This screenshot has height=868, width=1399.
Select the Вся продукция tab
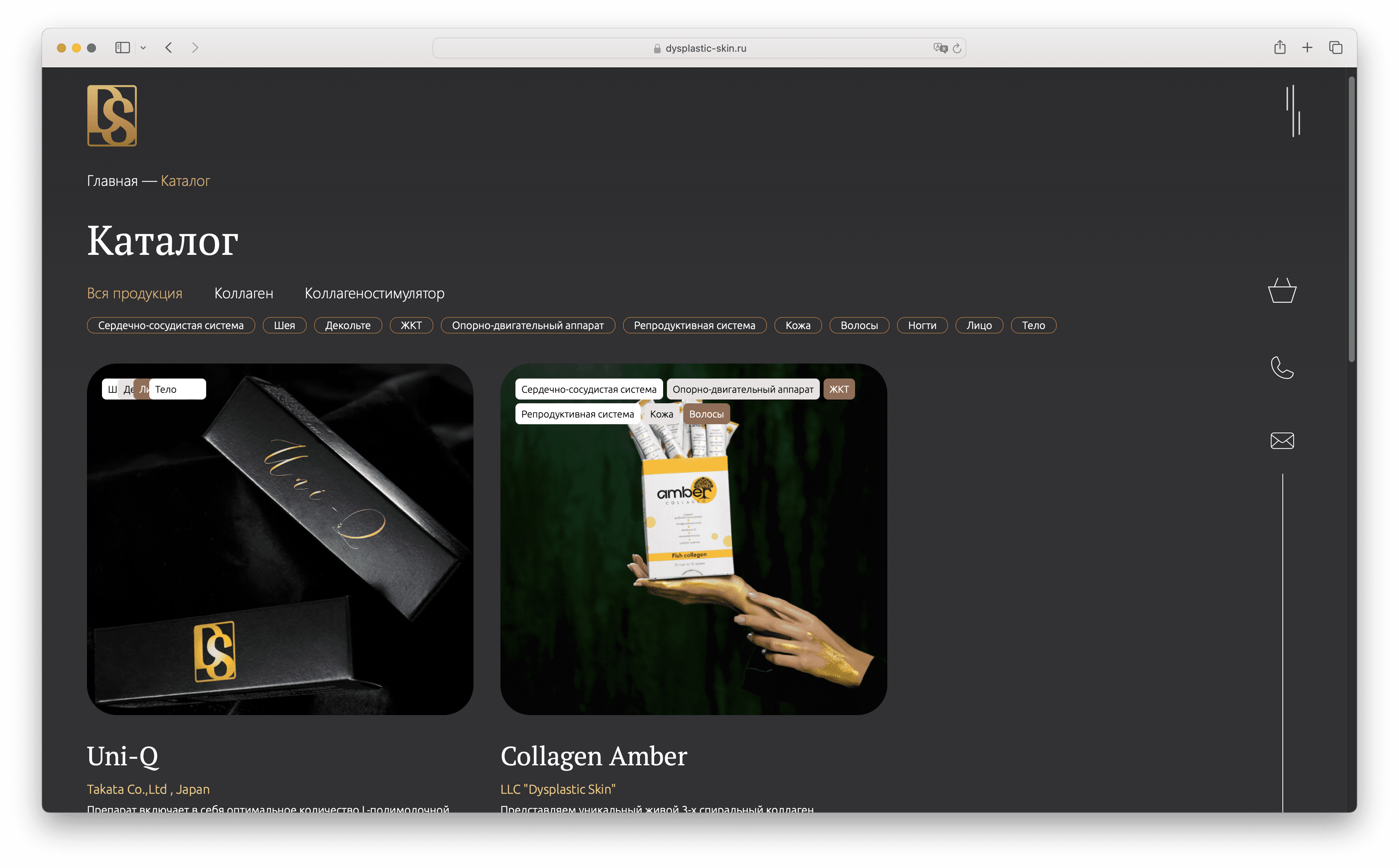134,293
